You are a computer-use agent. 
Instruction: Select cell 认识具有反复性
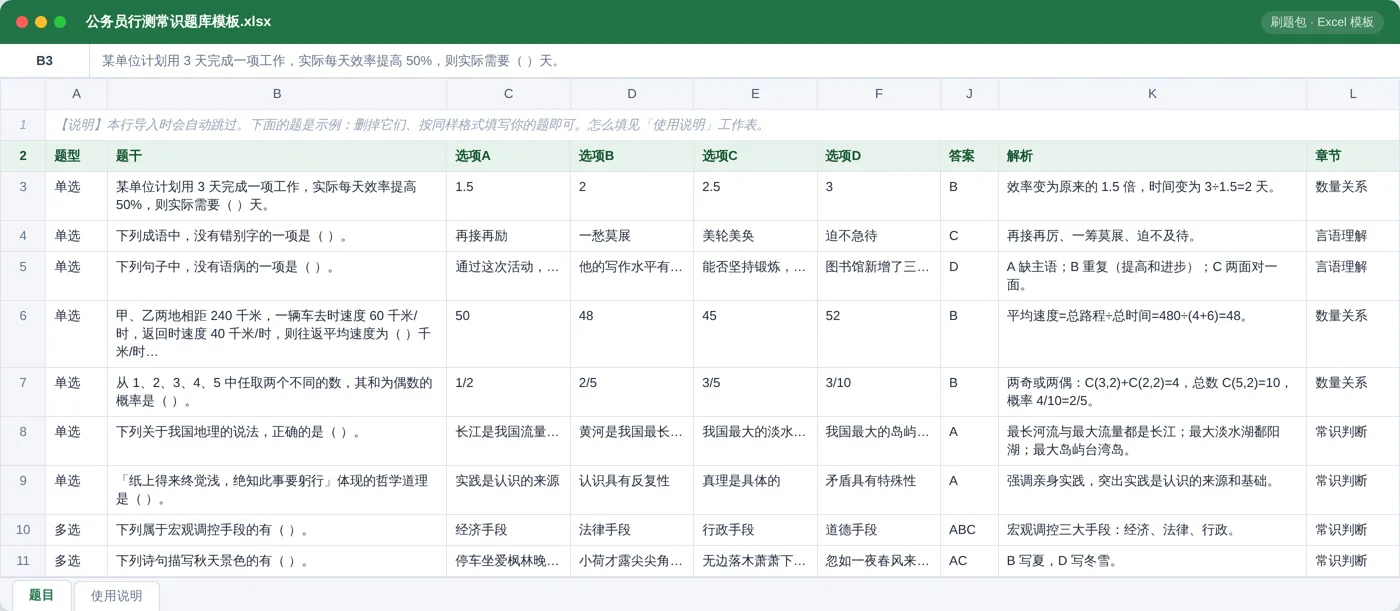tap(632, 490)
